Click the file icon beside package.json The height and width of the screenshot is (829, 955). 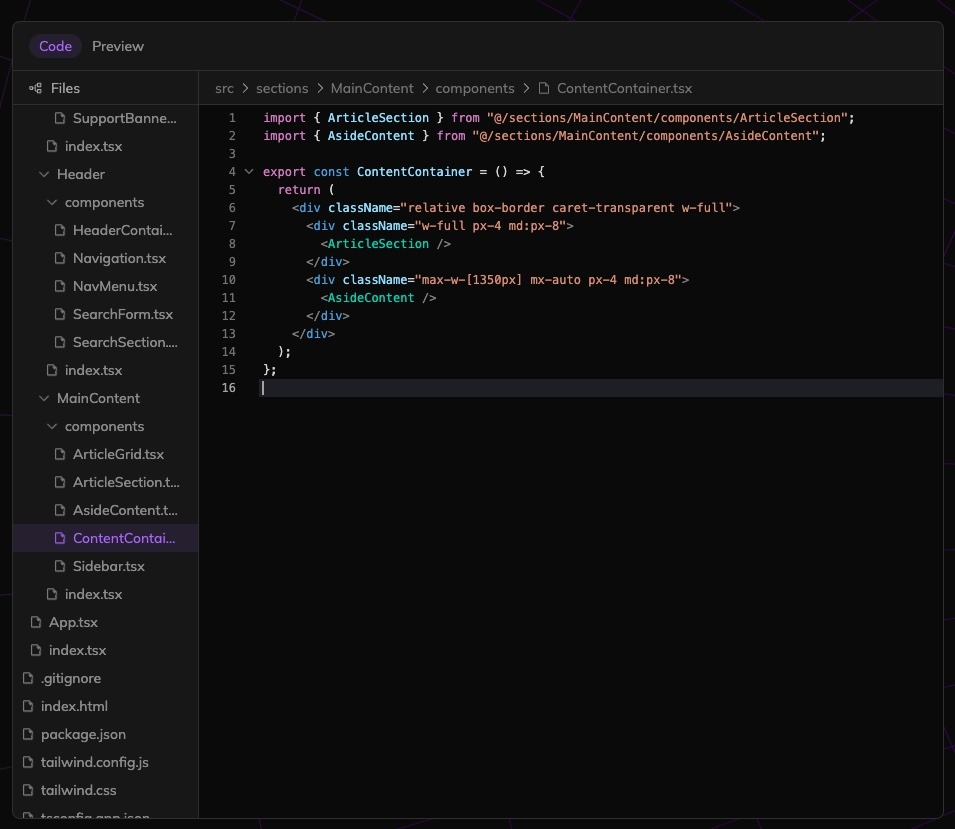tap(28, 734)
